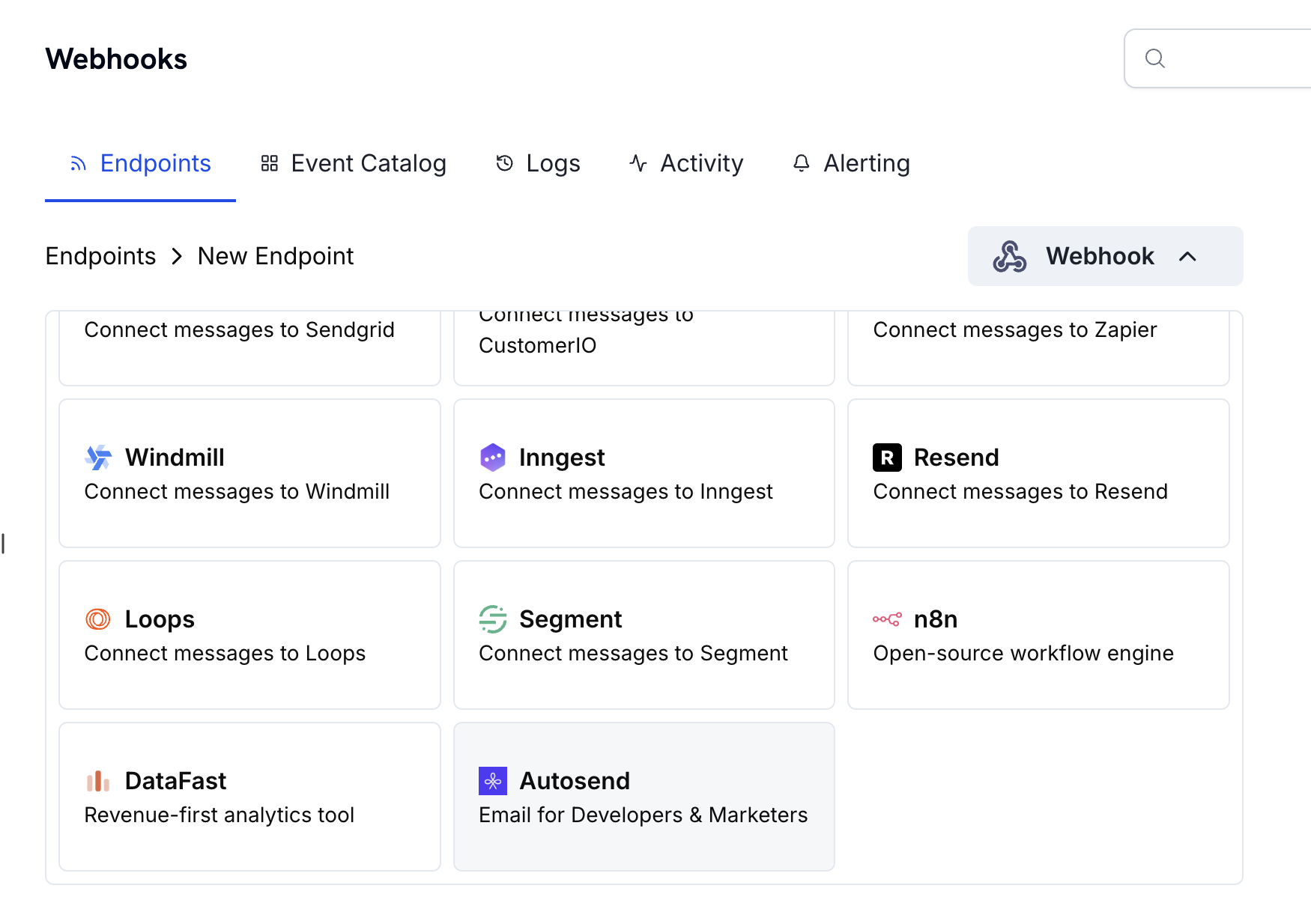Image resolution: width=1311 pixels, height=924 pixels.
Task: Click the Autosend envelope icon
Action: pos(494,780)
